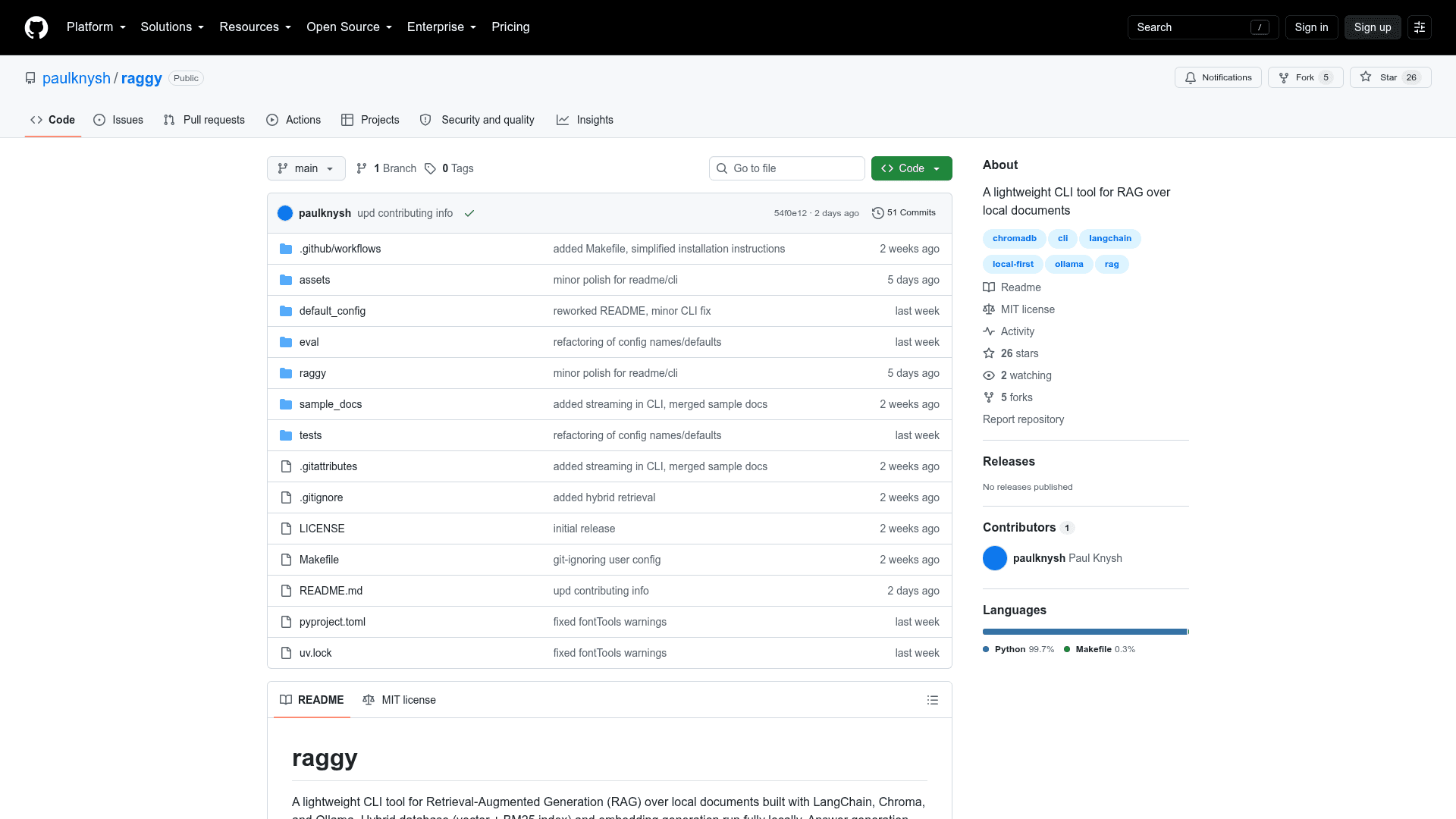Focus the Go to file field
This screenshot has width=1456, height=819.
787,168
